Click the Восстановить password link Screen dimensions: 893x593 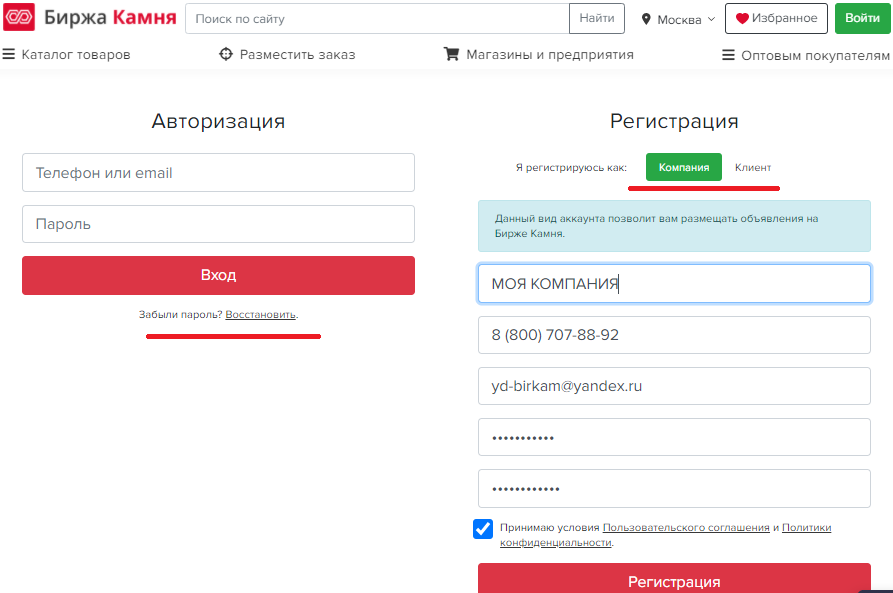pyautogui.click(x=260, y=314)
